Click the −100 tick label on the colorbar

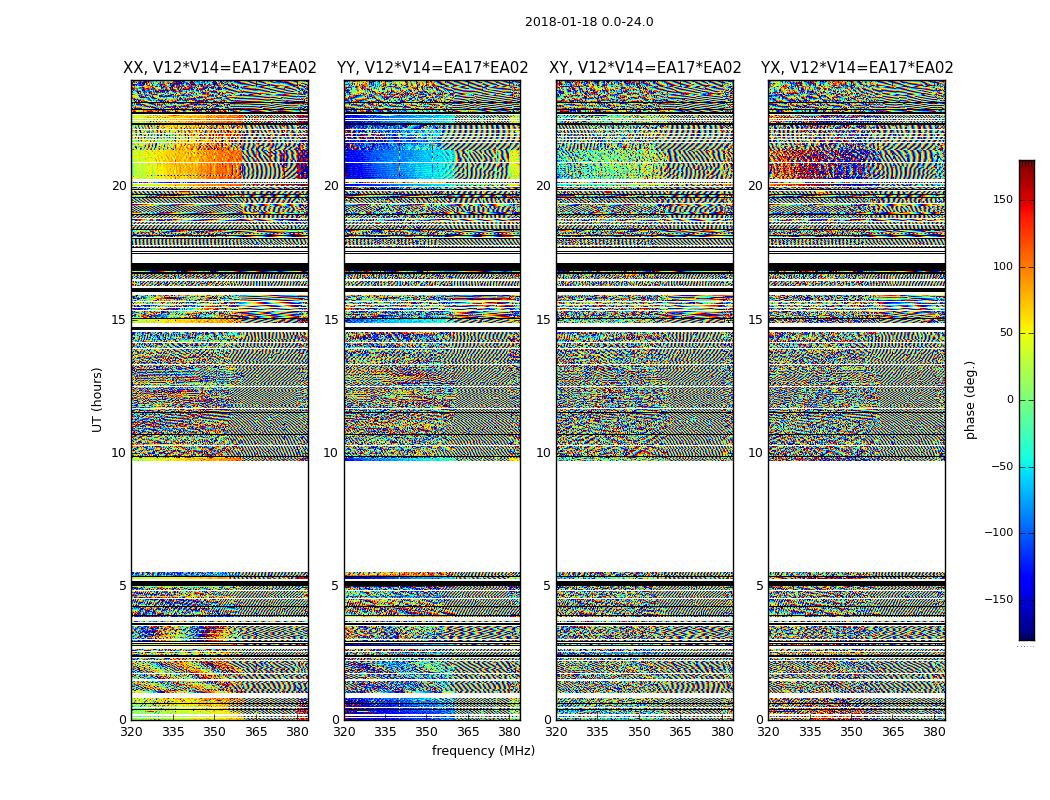point(999,532)
